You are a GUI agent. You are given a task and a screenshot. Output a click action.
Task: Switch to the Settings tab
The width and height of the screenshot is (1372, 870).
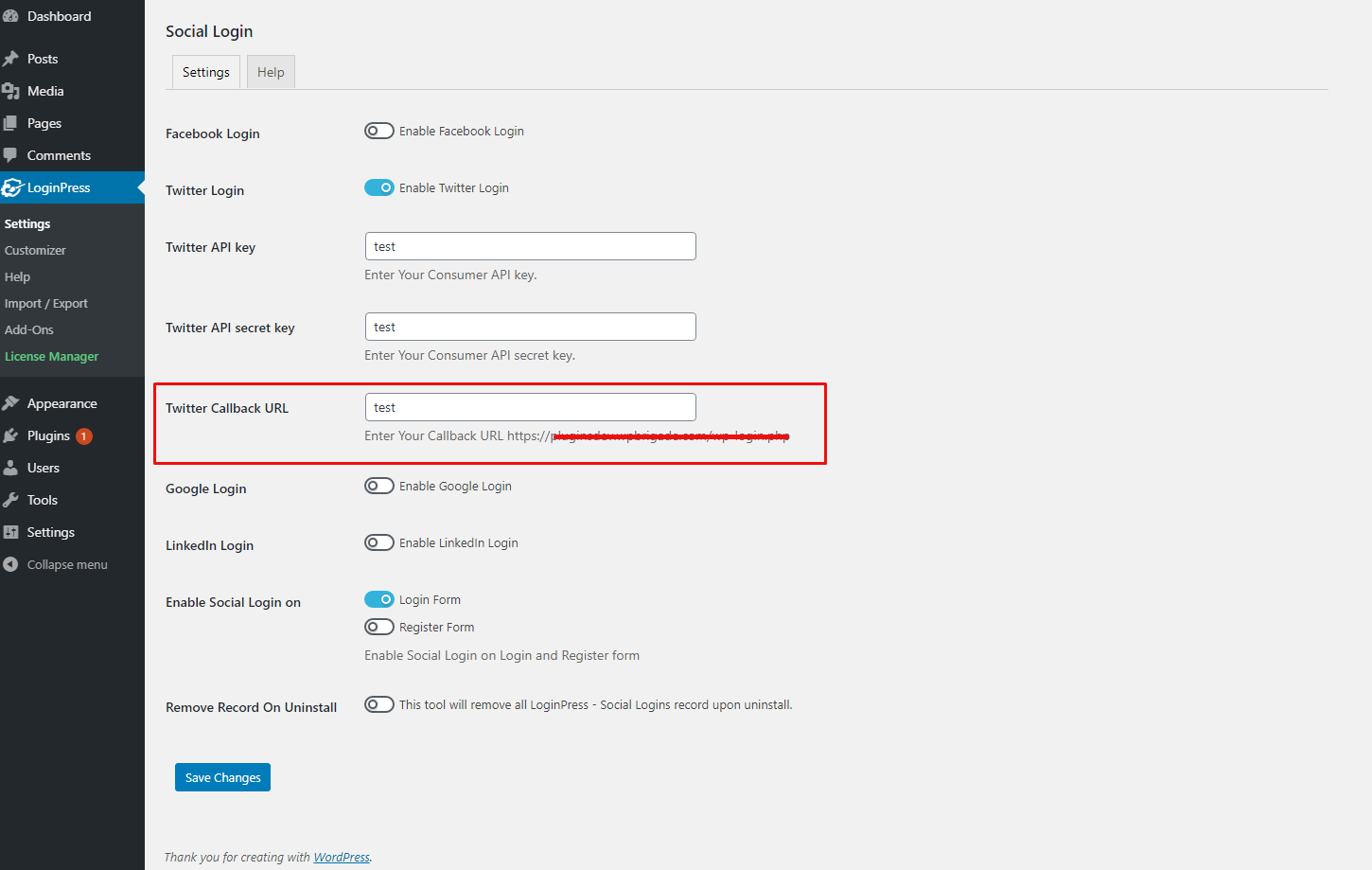205,72
